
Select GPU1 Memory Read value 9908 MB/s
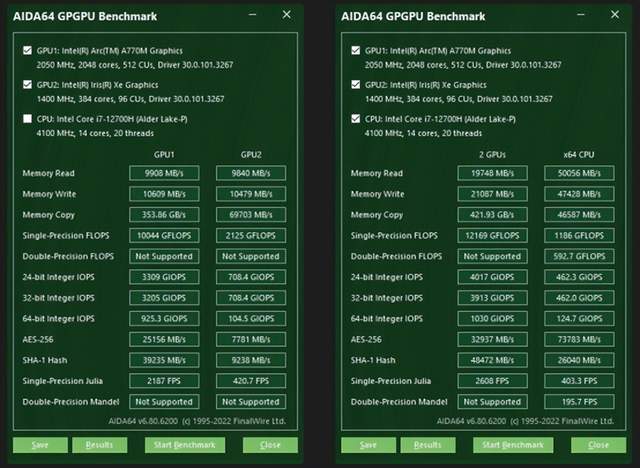(164, 173)
